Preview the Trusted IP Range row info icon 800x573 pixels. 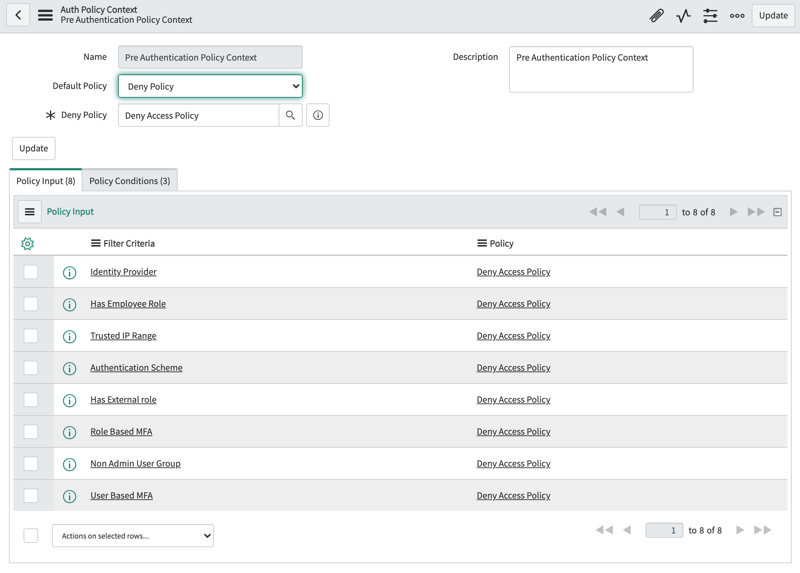(69, 337)
